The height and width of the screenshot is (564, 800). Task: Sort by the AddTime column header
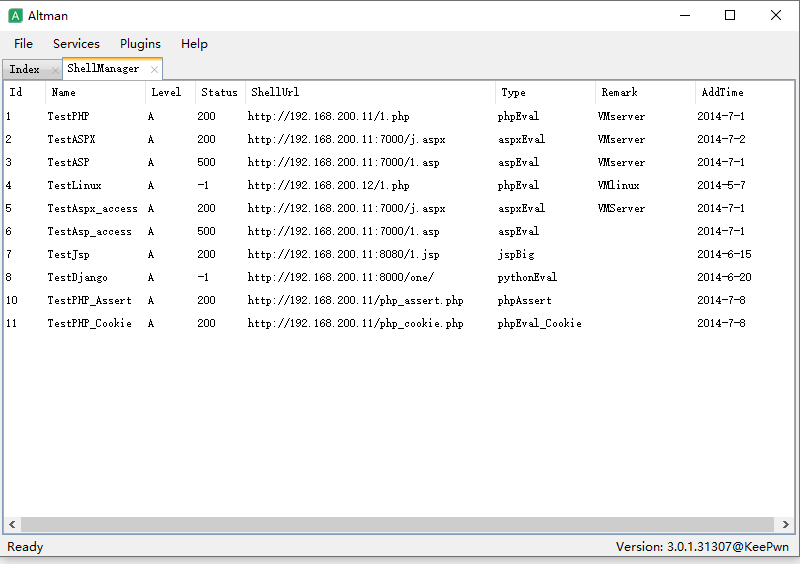click(722, 93)
